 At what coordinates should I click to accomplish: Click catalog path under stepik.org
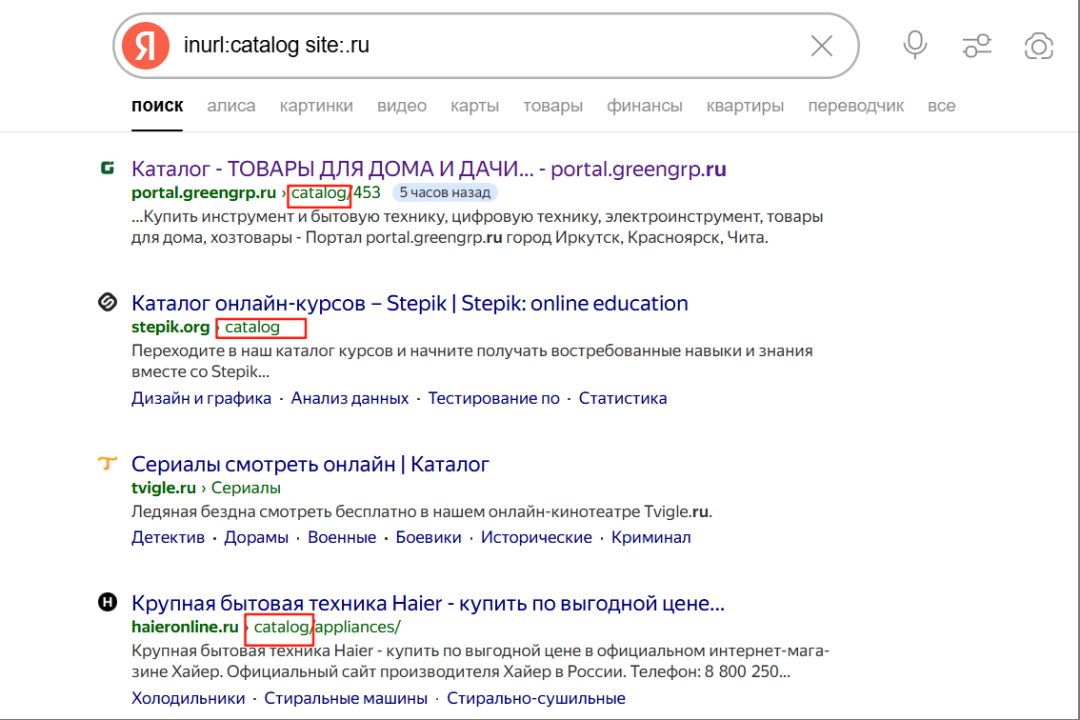pos(252,327)
